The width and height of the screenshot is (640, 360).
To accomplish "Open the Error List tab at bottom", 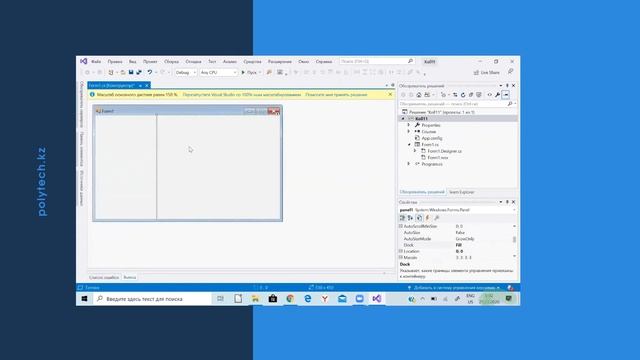I will coord(104,278).
